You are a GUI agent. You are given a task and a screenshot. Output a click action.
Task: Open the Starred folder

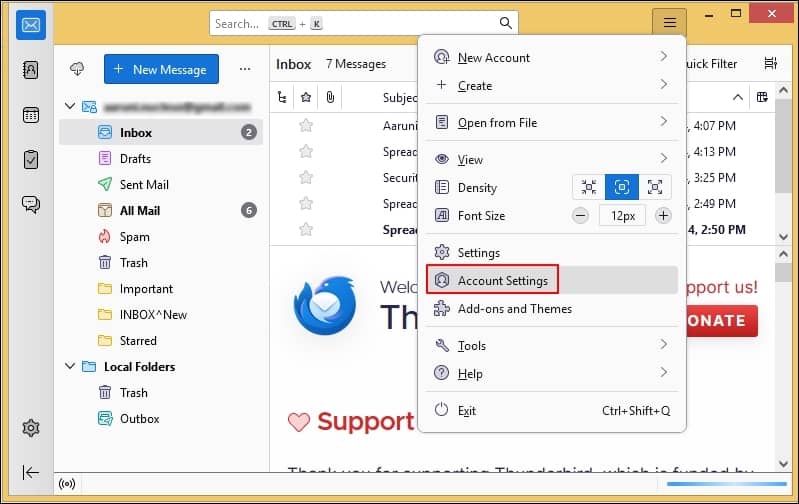161,340
